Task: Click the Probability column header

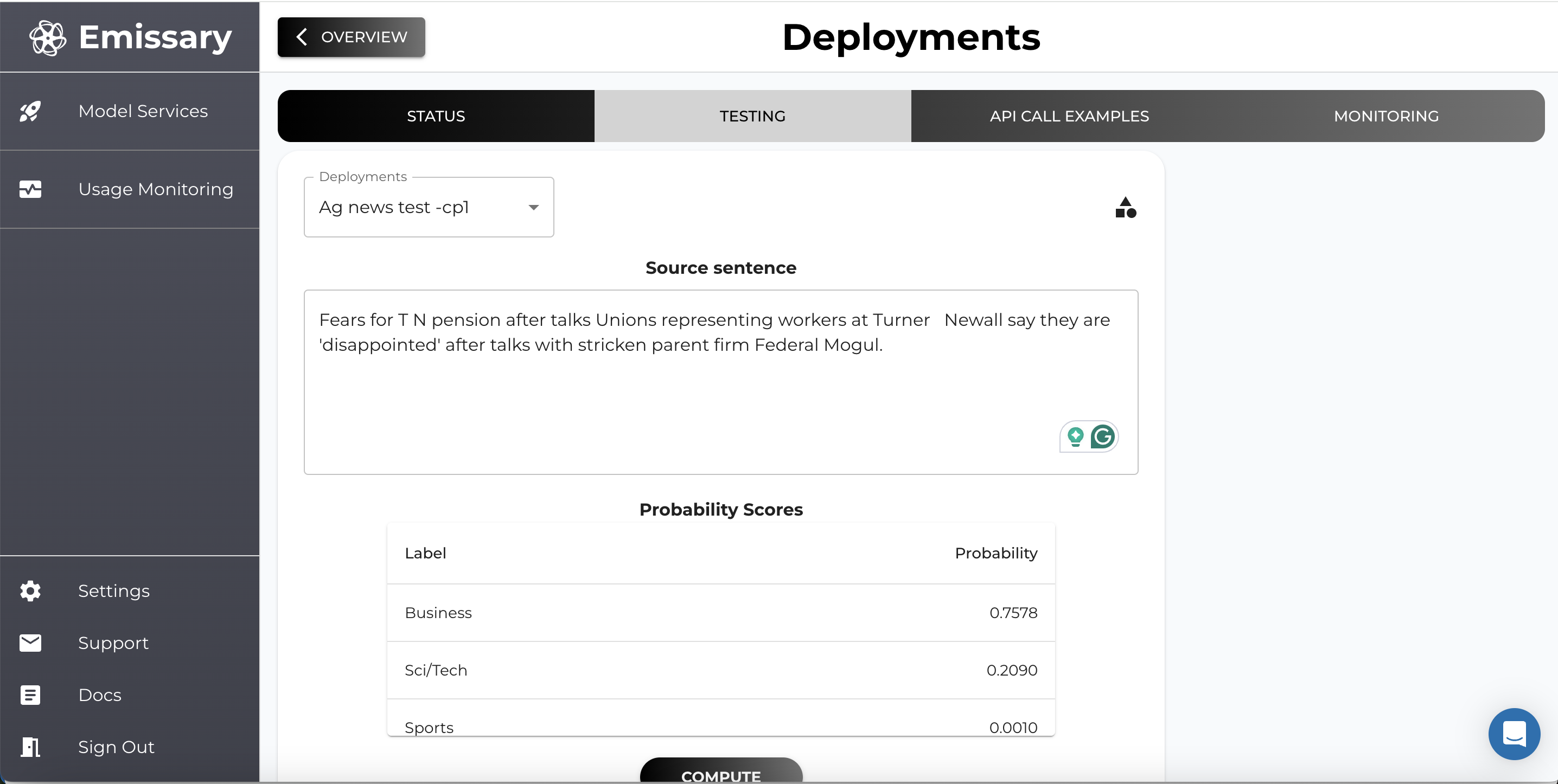Action: (996, 553)
